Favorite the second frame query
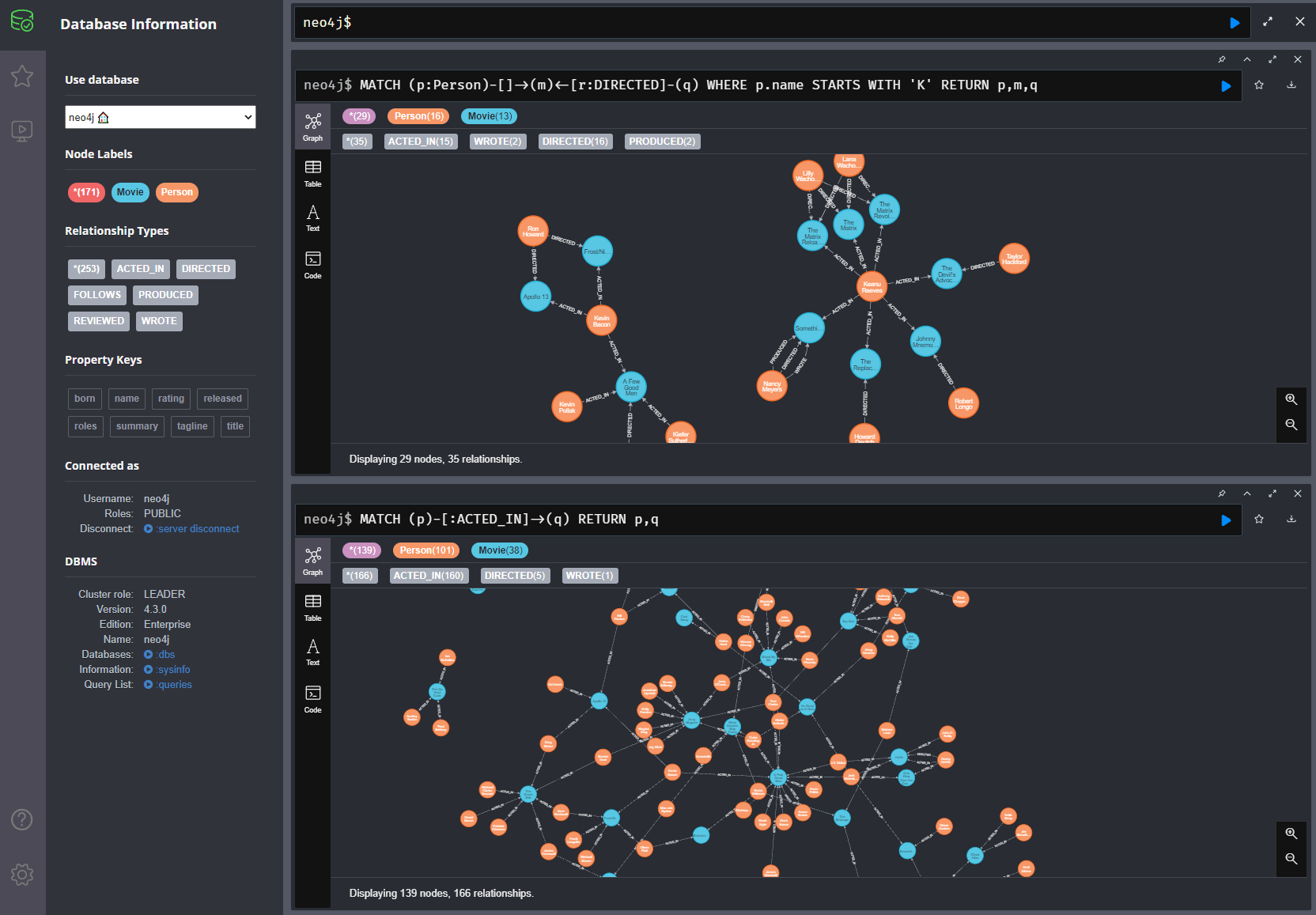Viewport: 1316px width, 915px height. pyautogui.click(x=1259, y=519)
